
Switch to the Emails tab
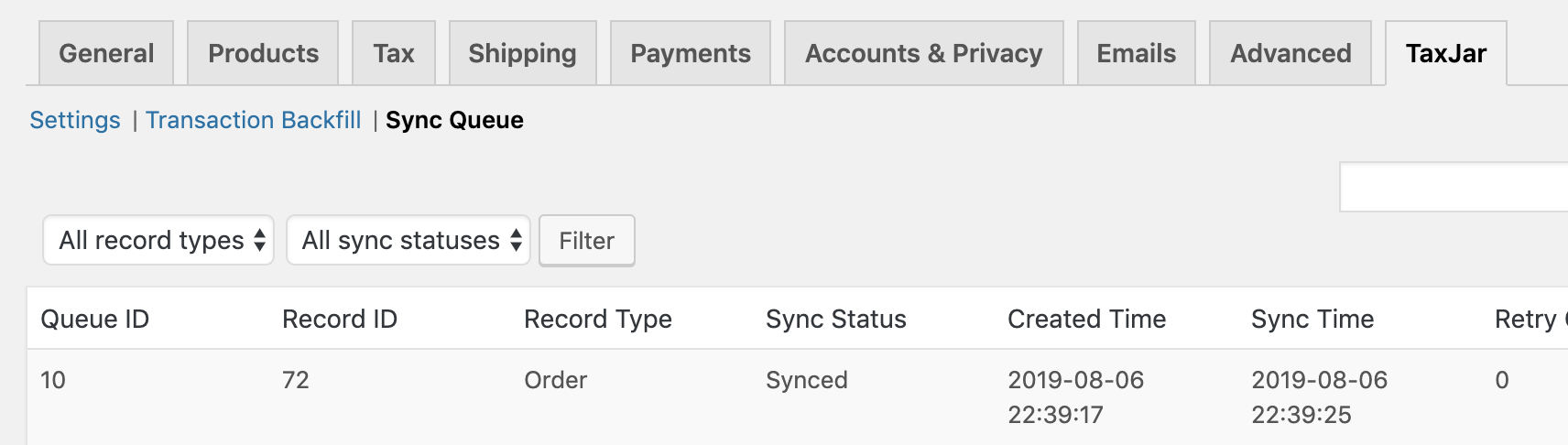pyautogui.click(x=1136, y=53)
